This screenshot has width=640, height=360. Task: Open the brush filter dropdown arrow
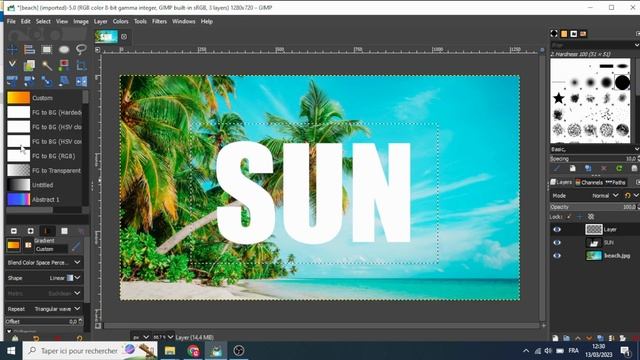(636, 44)
